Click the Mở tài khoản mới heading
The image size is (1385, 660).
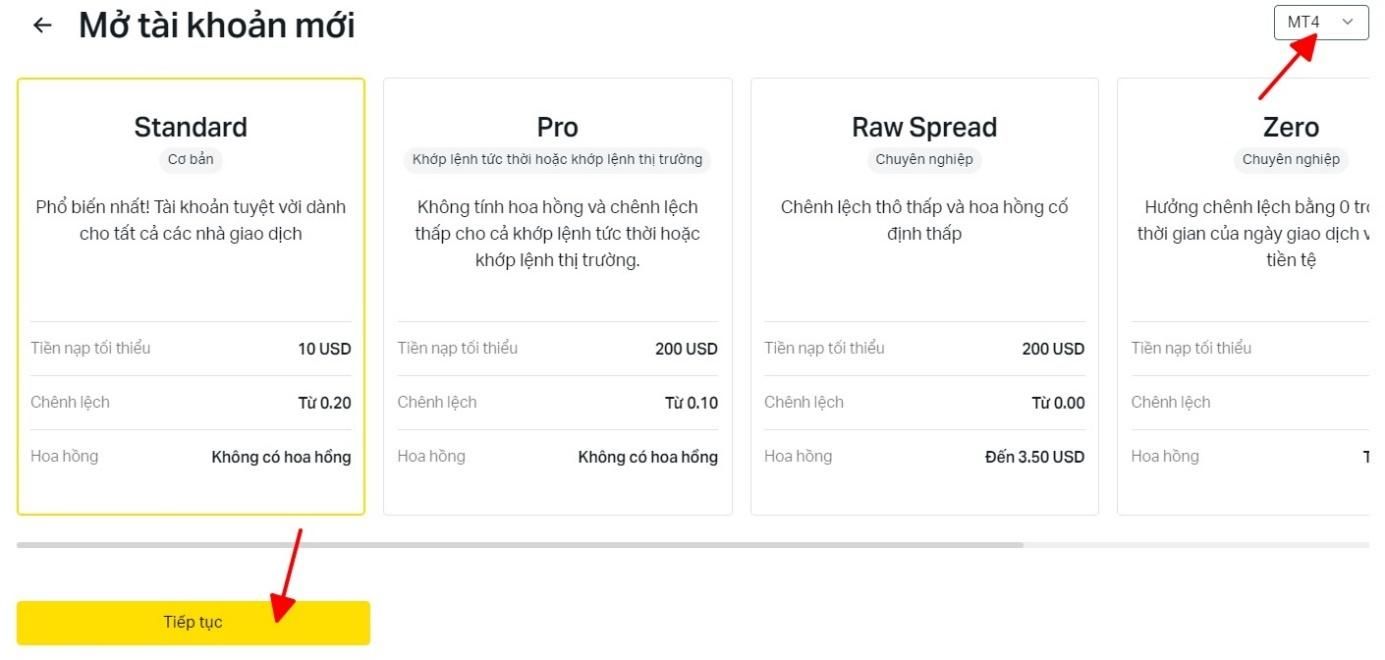click(217, 26)
